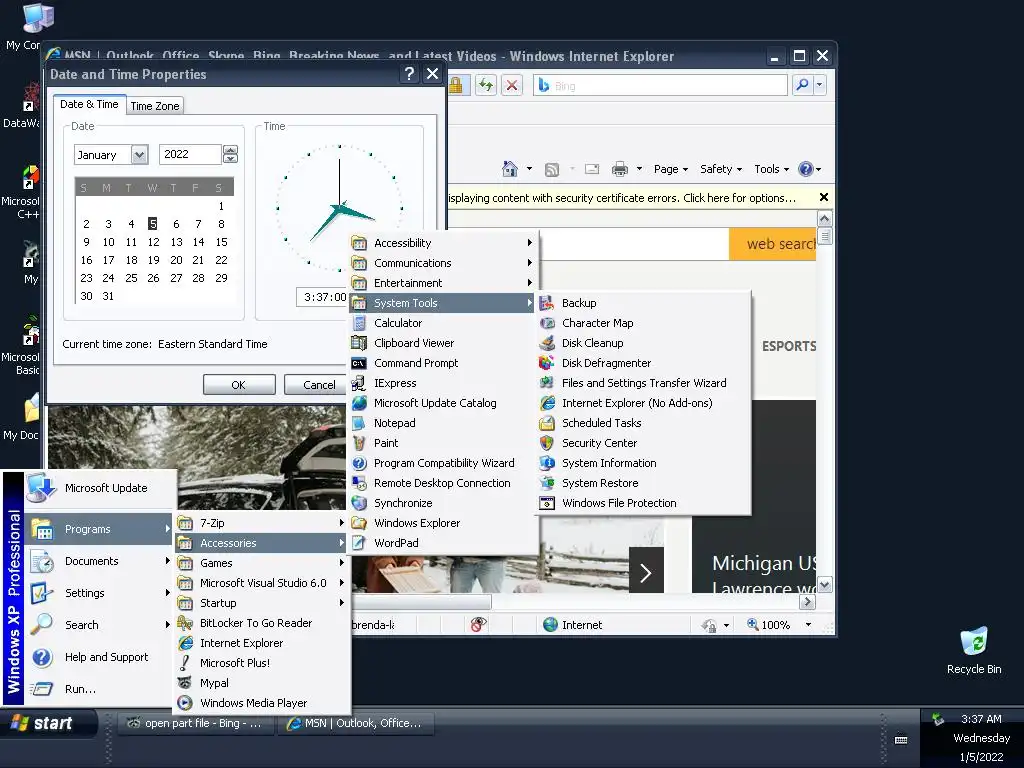Open the Page dropdown in Internet Explorer
Viewport: 1024px width, 768px height.
pyautogui.click(x=671, y=169)
